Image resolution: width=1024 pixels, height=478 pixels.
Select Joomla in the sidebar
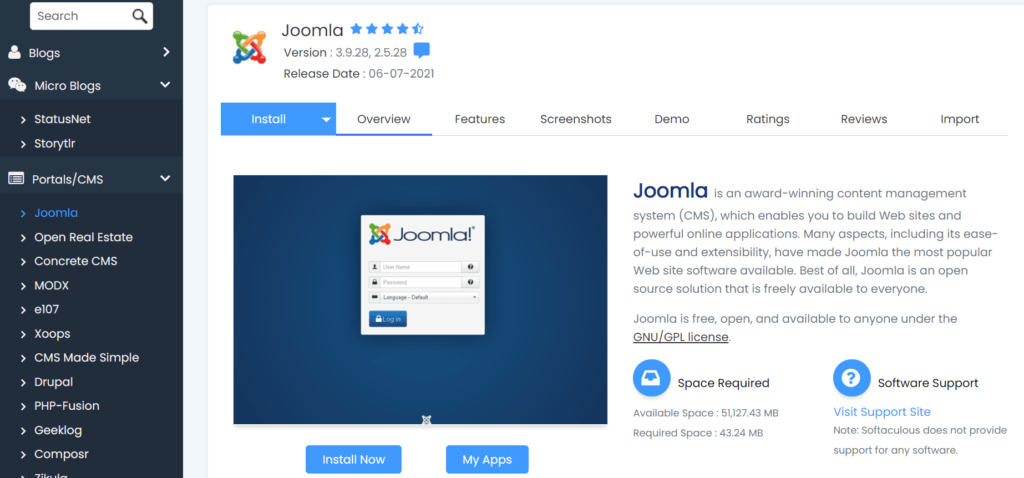coord(56,213)
